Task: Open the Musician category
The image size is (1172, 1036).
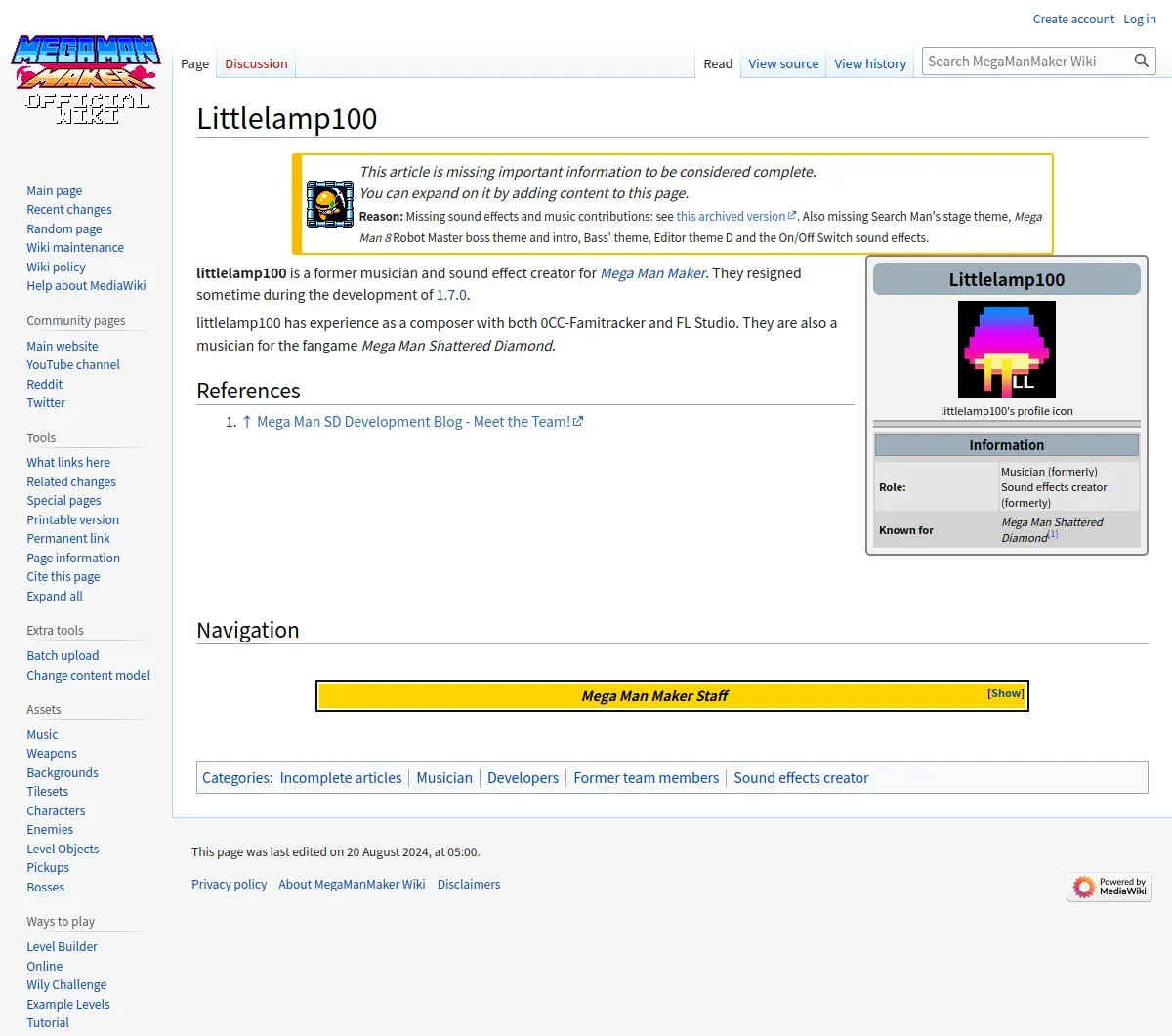Action: [x=444, y=778]
